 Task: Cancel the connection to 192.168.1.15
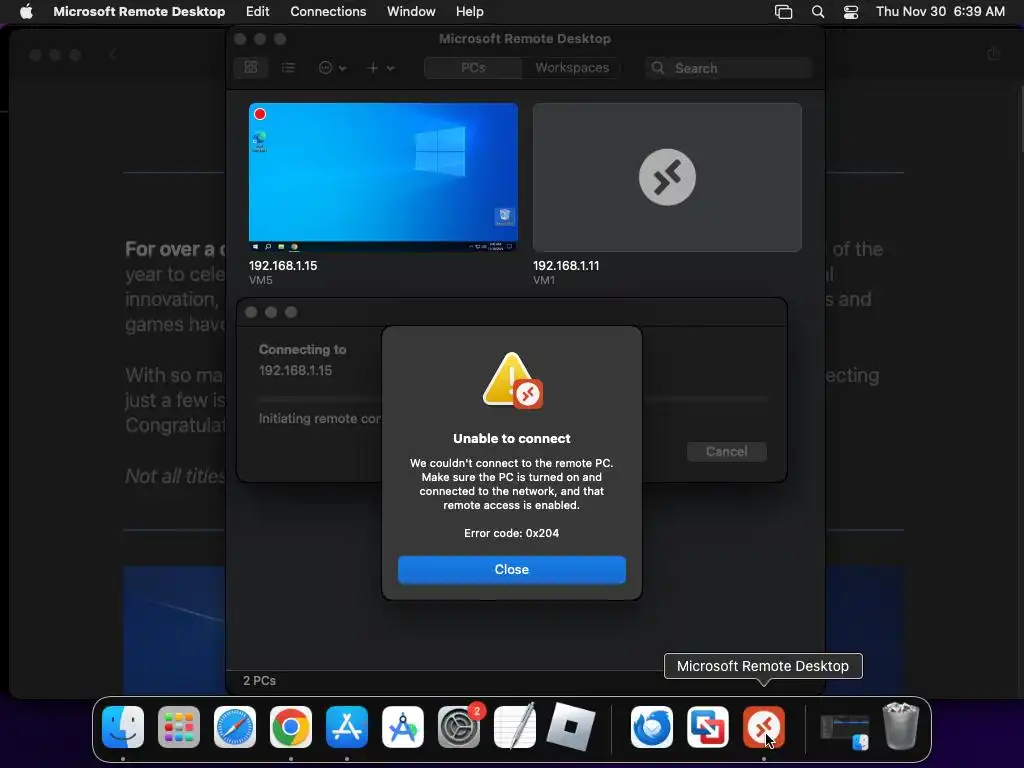[726, 451]
